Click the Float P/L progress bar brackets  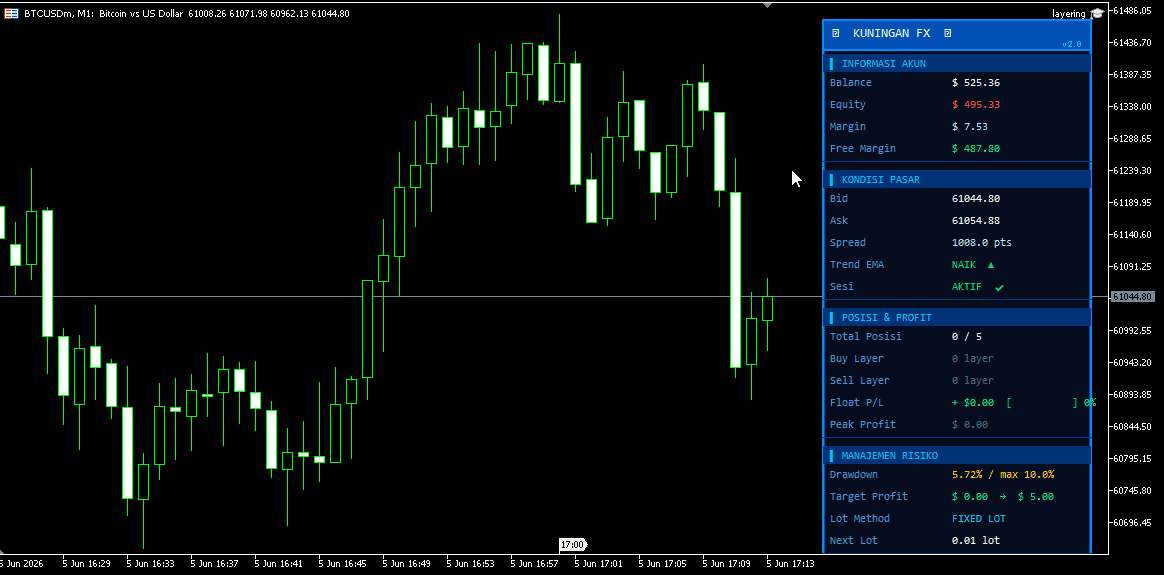[x=1042, y=403]
